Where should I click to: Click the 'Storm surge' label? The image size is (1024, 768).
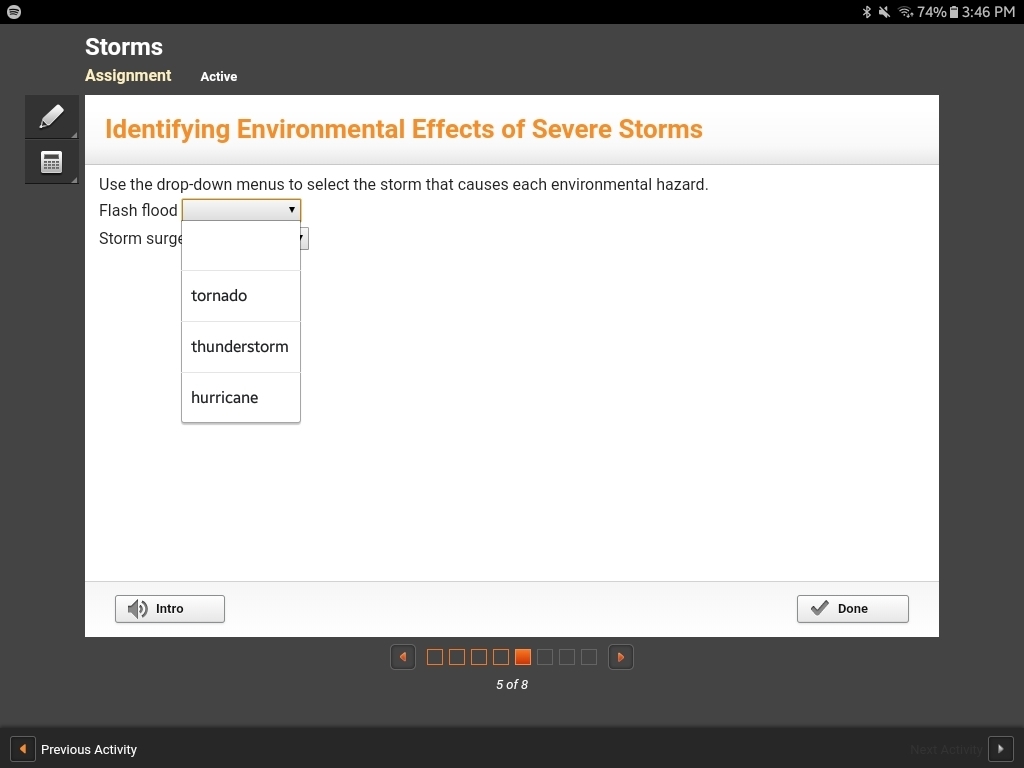(140, 238)
